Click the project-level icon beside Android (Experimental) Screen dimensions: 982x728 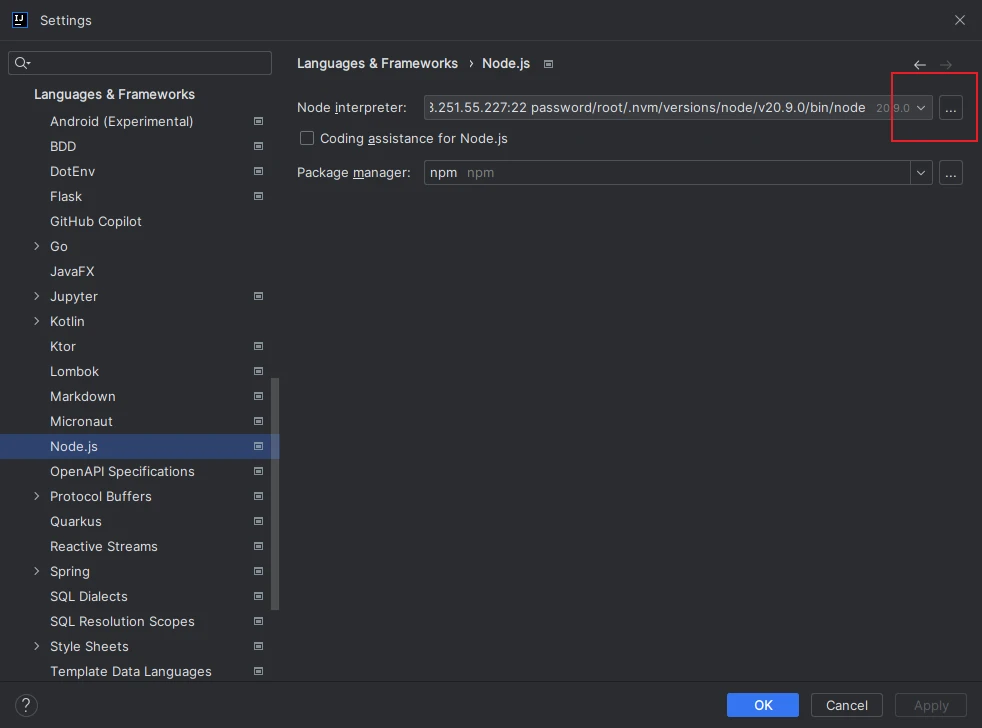pos(258,121)
